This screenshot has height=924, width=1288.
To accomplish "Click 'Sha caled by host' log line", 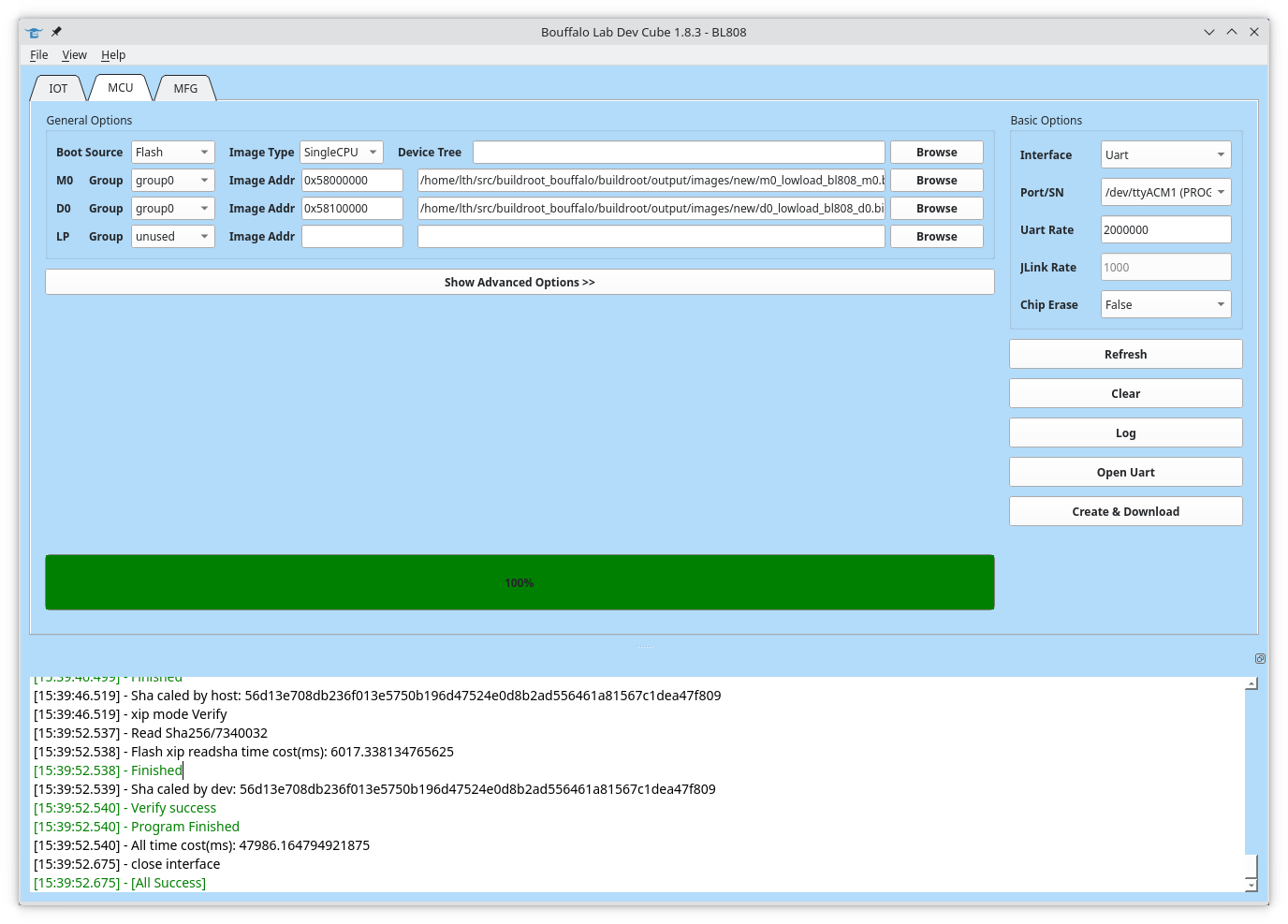I will pos(377,696).
